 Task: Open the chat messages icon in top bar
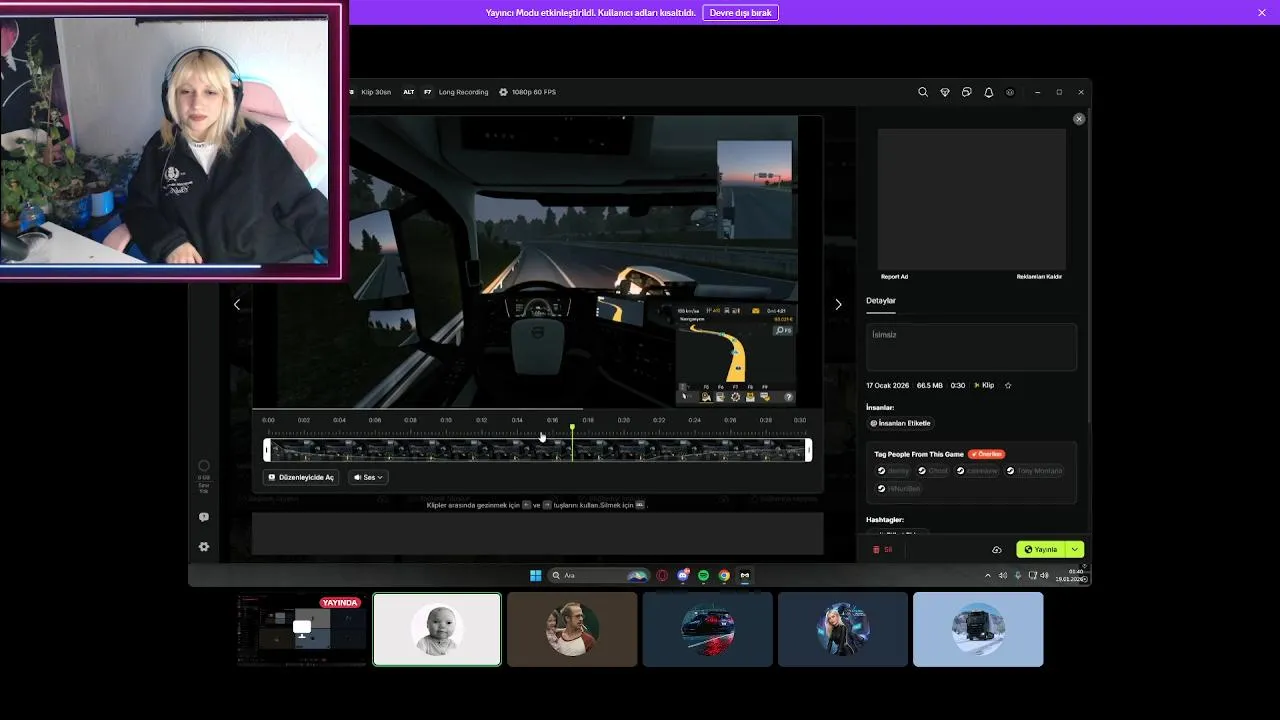tap(967, 92)
